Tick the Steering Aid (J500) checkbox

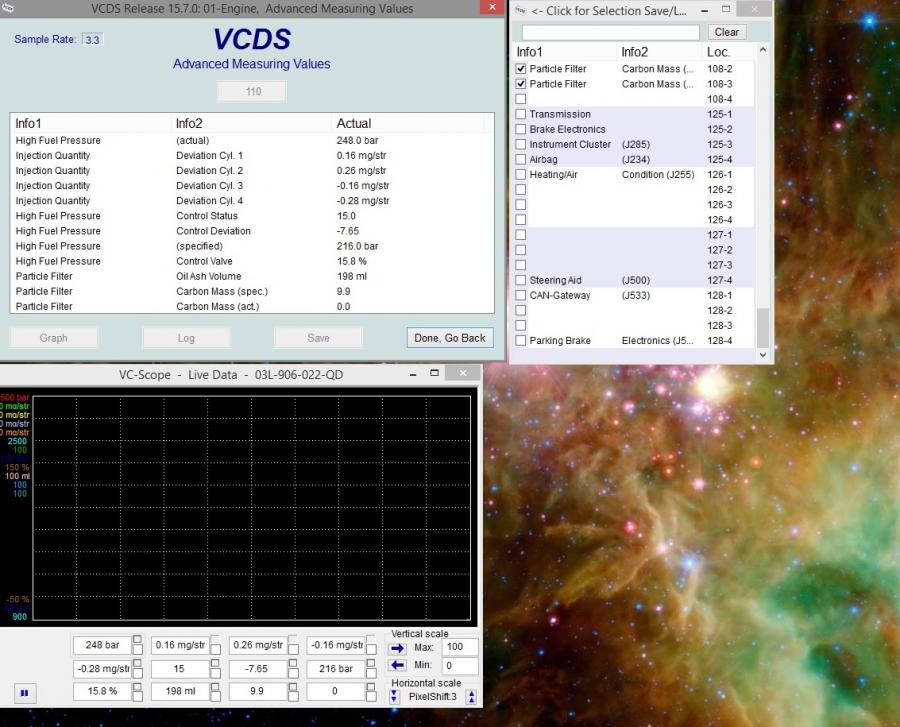tap(520, 281)
